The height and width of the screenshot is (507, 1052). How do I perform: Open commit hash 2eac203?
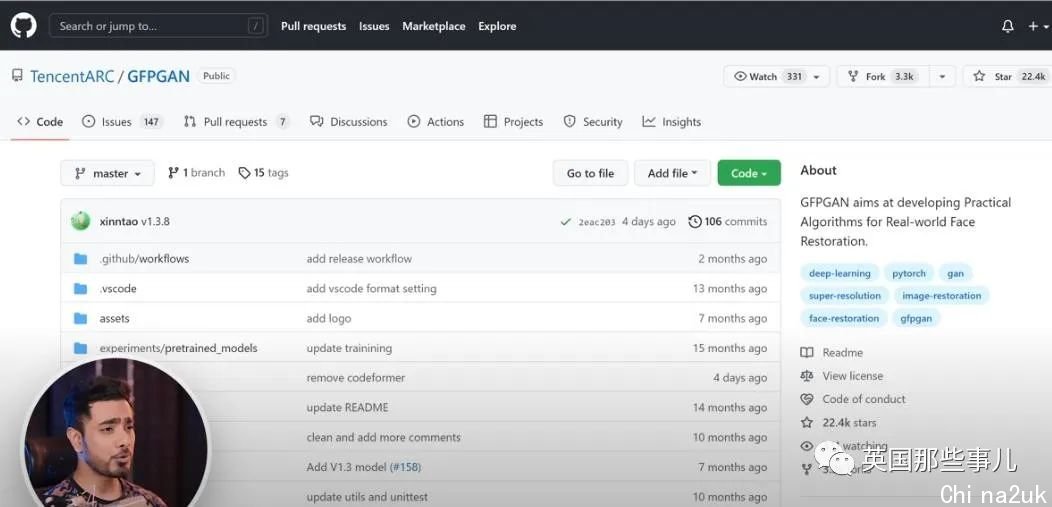coord(596,222)
